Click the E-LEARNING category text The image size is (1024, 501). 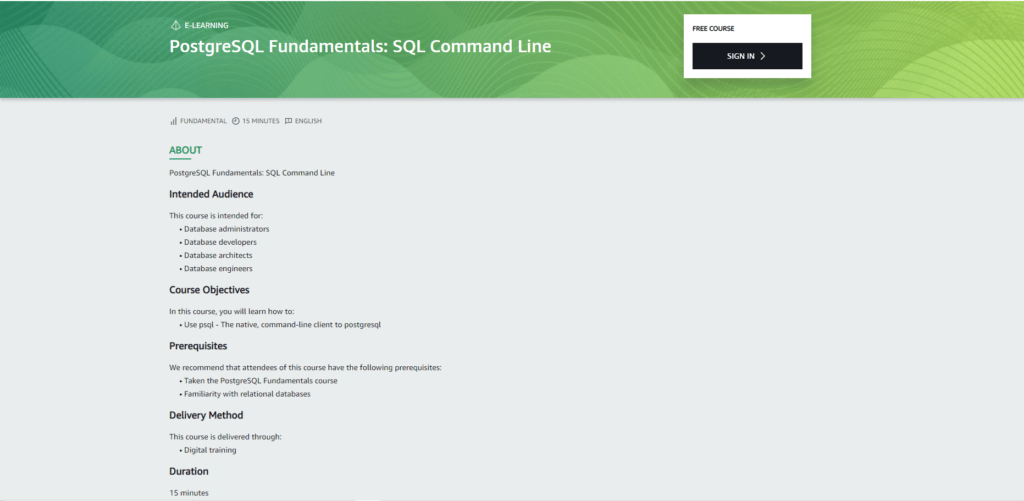[x=206, y=25]
